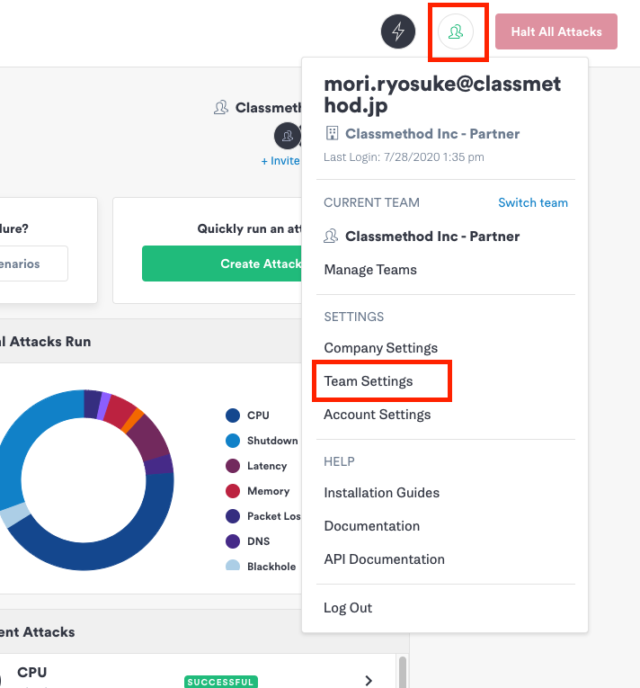Select Log Out
This screenshot has width=640, height=688.
(x=348, y=608)
